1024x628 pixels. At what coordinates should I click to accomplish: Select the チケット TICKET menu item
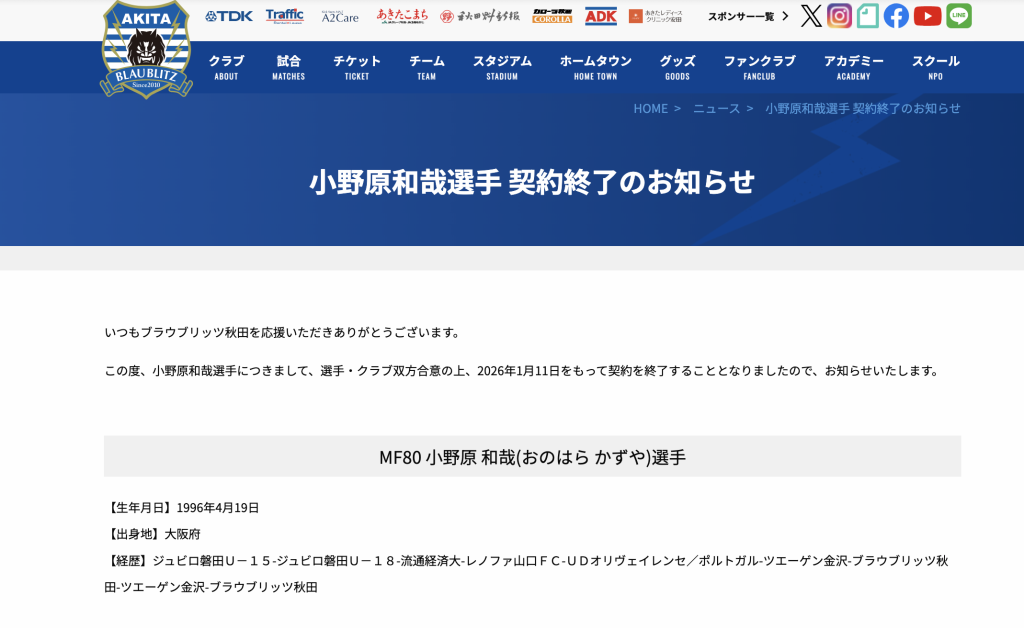point(357,67)
